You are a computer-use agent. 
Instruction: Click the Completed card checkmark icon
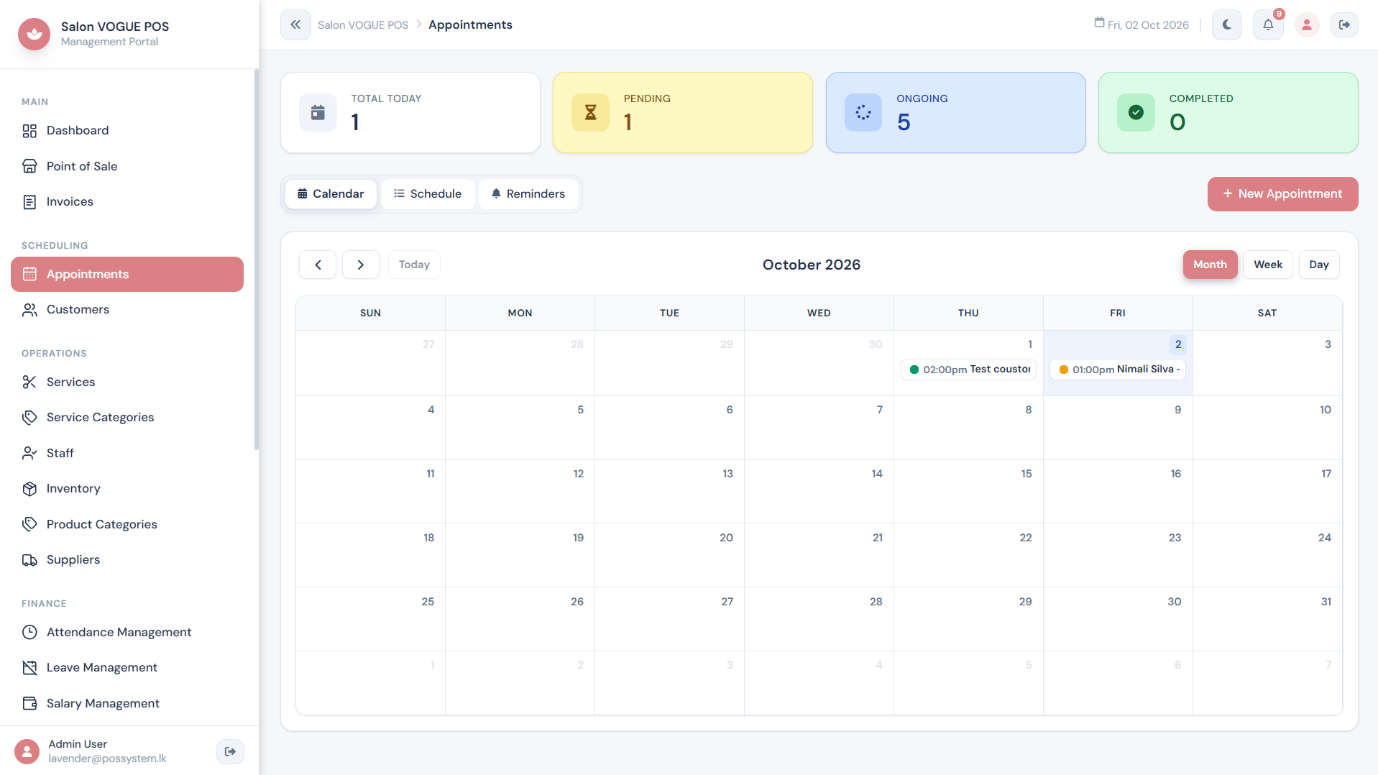point(1136,113)
